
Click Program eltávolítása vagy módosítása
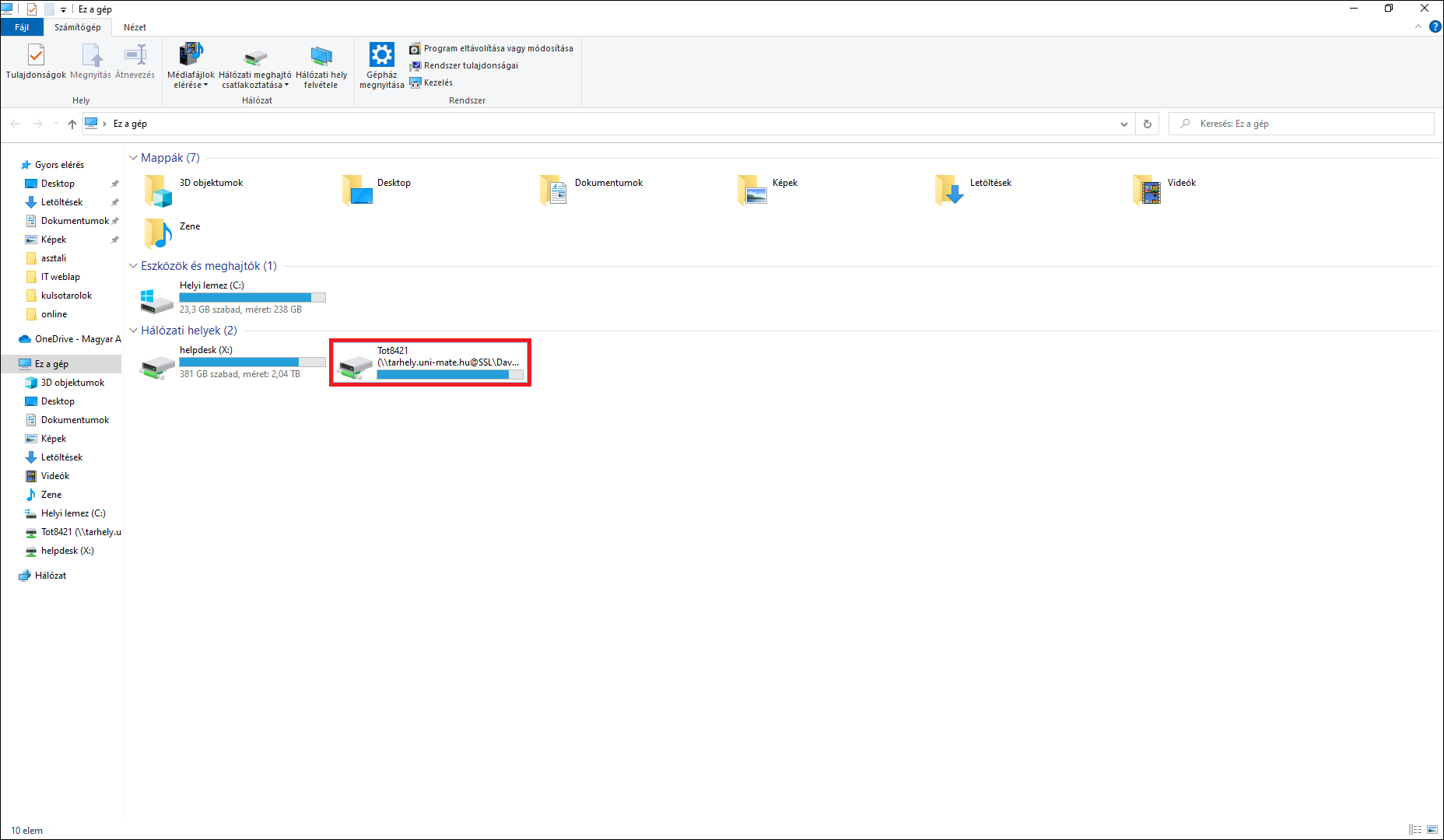498,48
